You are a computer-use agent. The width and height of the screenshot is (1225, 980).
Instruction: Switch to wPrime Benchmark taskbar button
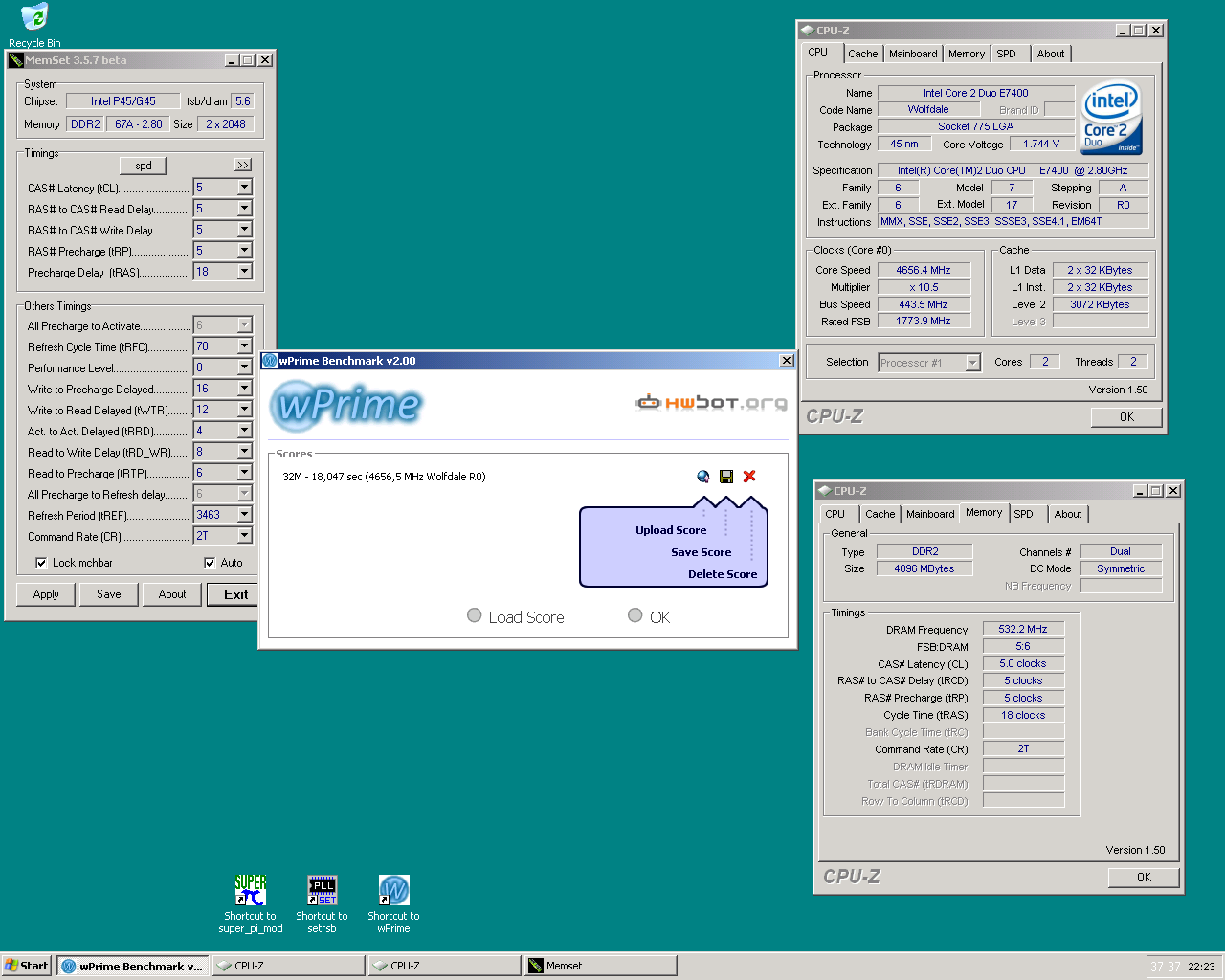133,966
